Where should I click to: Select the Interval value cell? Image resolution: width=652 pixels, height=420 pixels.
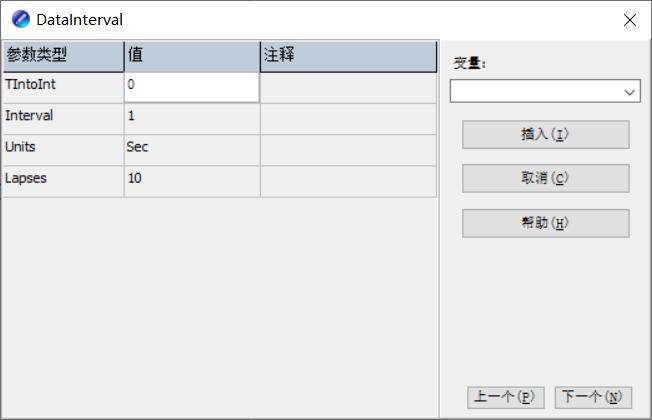[x=191, y=117]
